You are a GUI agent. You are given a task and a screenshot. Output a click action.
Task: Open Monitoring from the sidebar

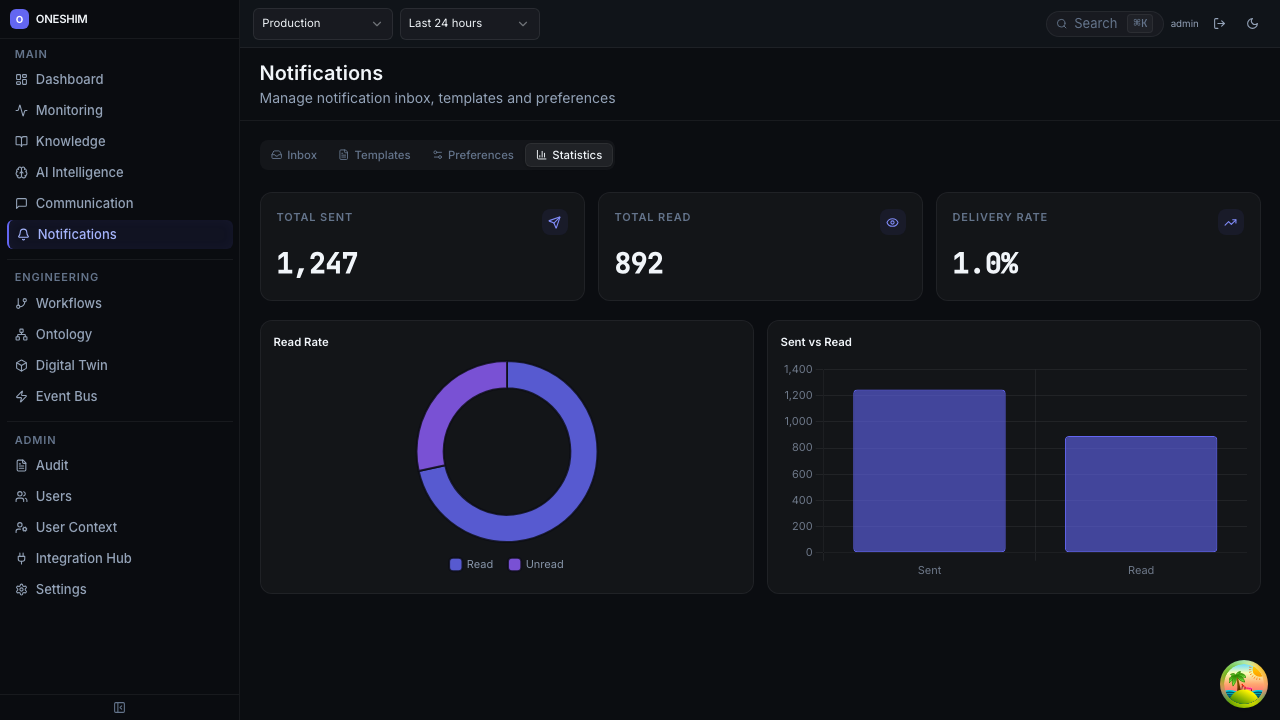coord(69,110)
